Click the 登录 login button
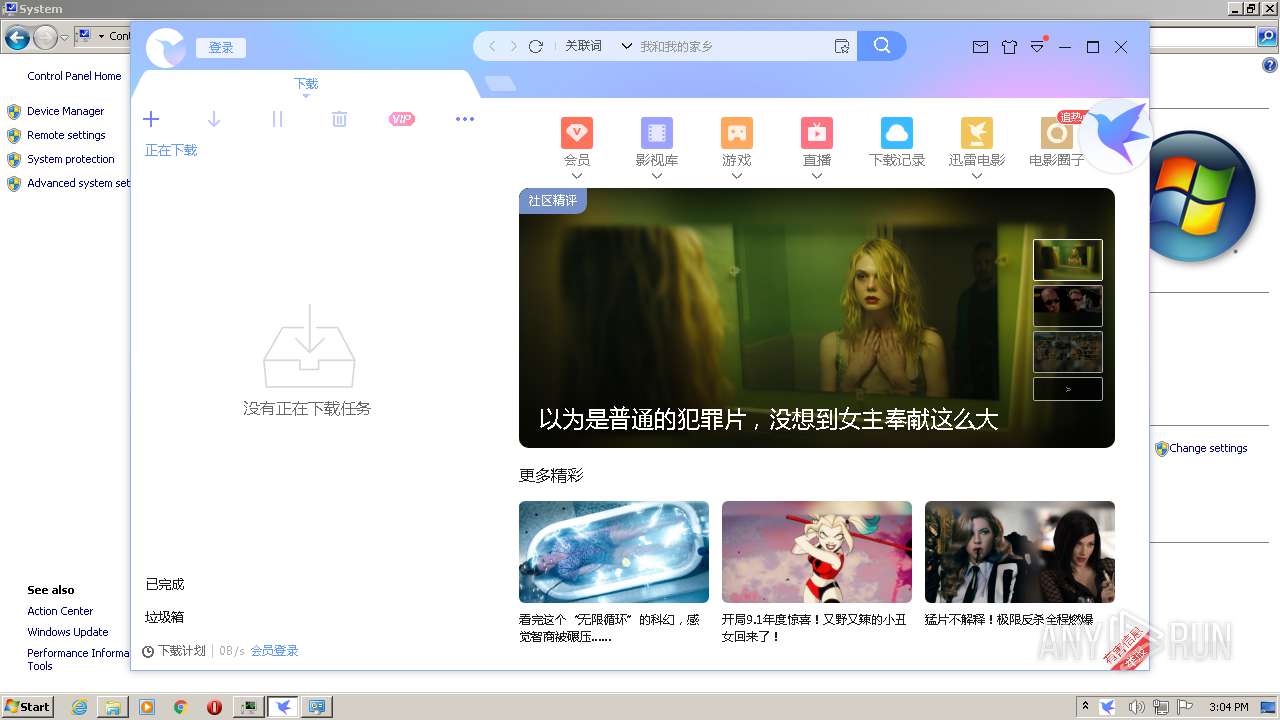Viewport: 1280px width, 720px height. tap(221, 48)
